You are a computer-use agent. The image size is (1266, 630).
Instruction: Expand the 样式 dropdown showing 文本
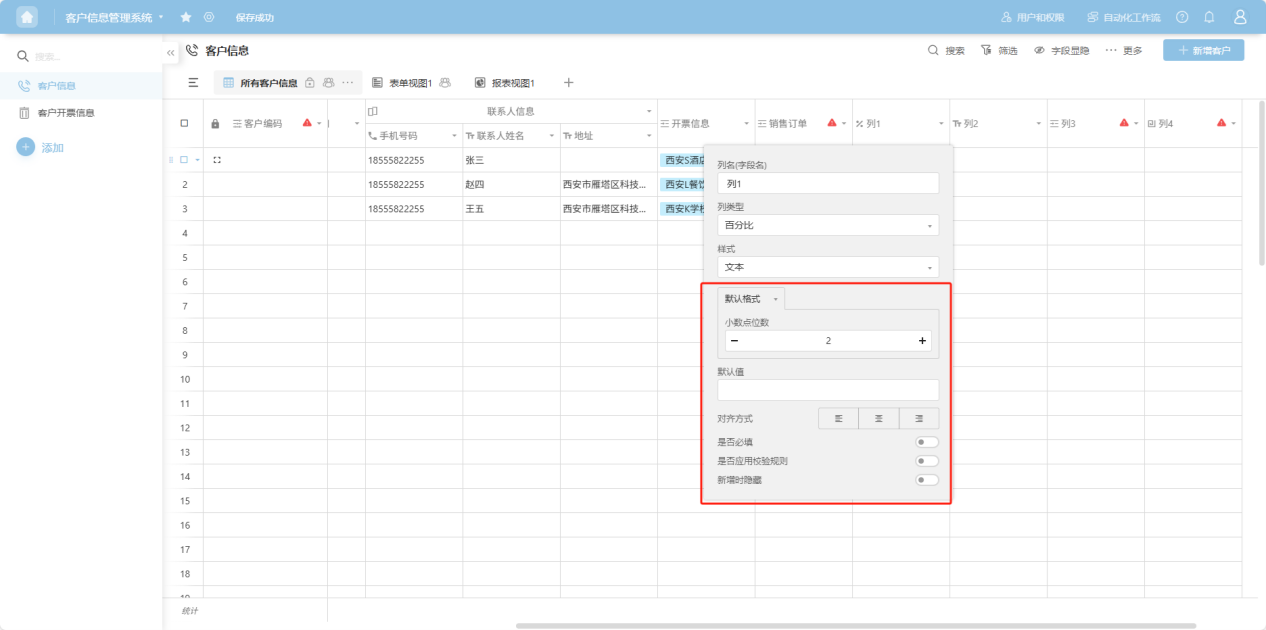828,268
